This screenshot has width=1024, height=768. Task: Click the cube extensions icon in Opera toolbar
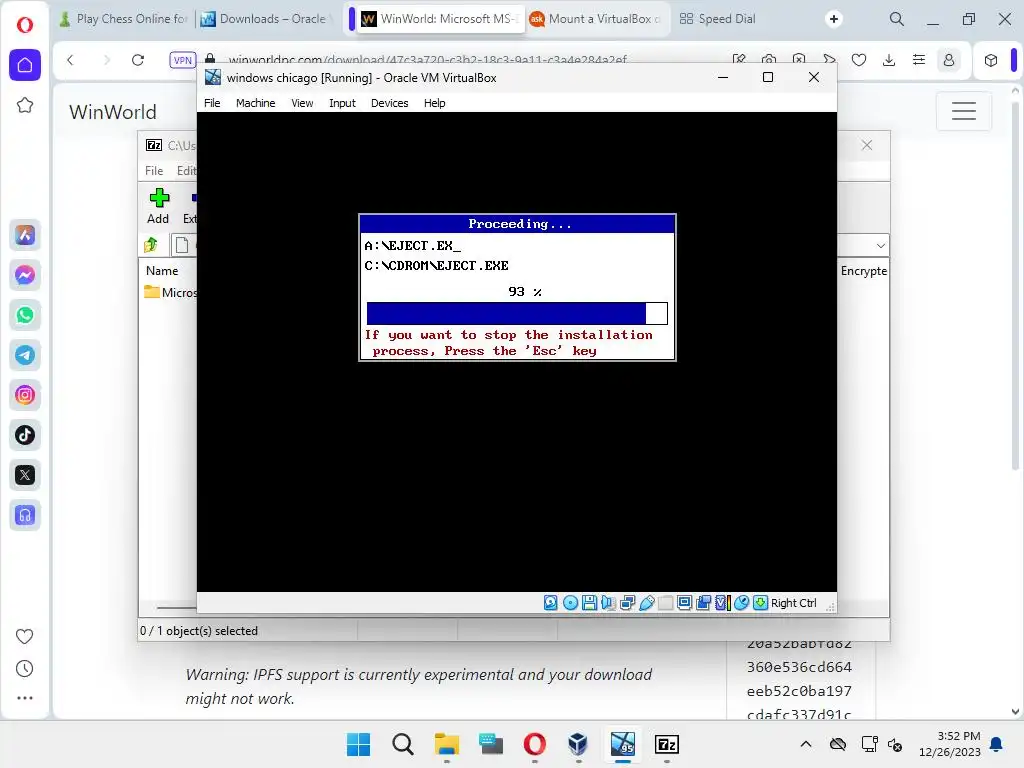point(991,60)
